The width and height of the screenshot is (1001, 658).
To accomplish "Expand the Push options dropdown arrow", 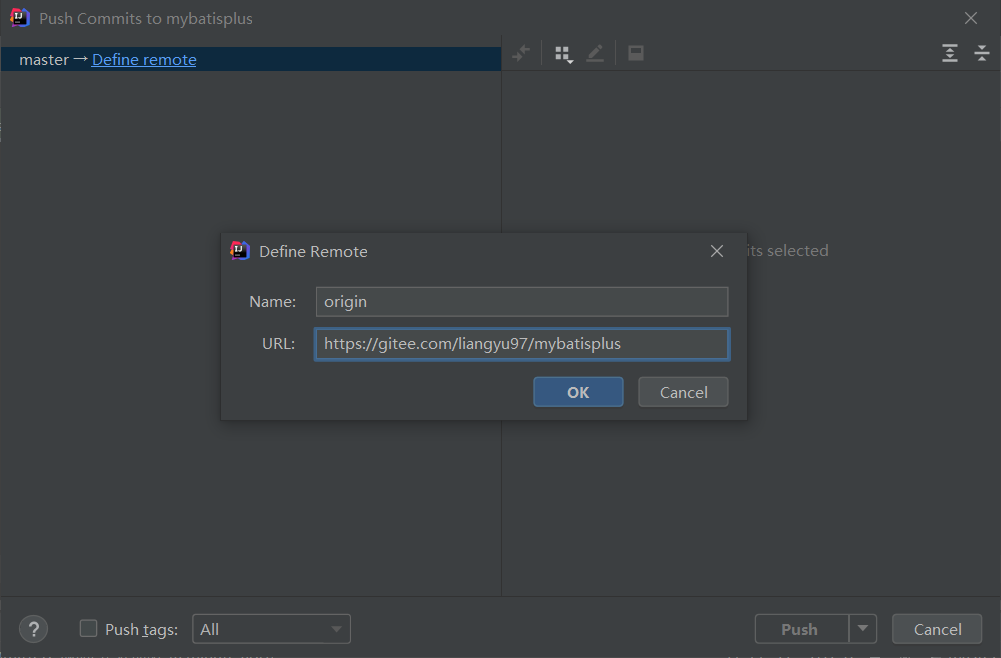I will (x=862, y=629).
